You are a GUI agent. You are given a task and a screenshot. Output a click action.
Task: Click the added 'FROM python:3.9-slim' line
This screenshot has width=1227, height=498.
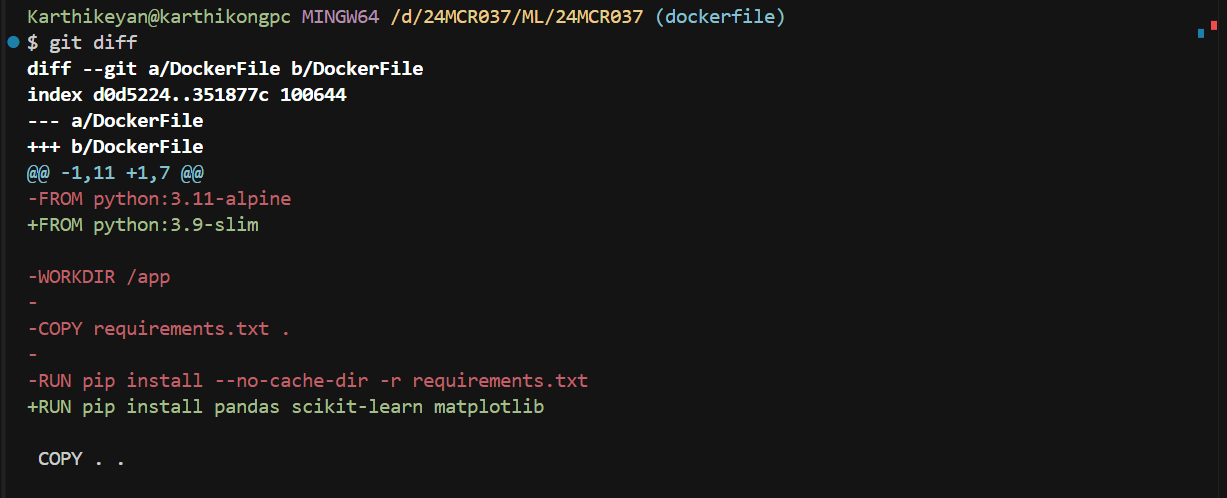[143, 225]
